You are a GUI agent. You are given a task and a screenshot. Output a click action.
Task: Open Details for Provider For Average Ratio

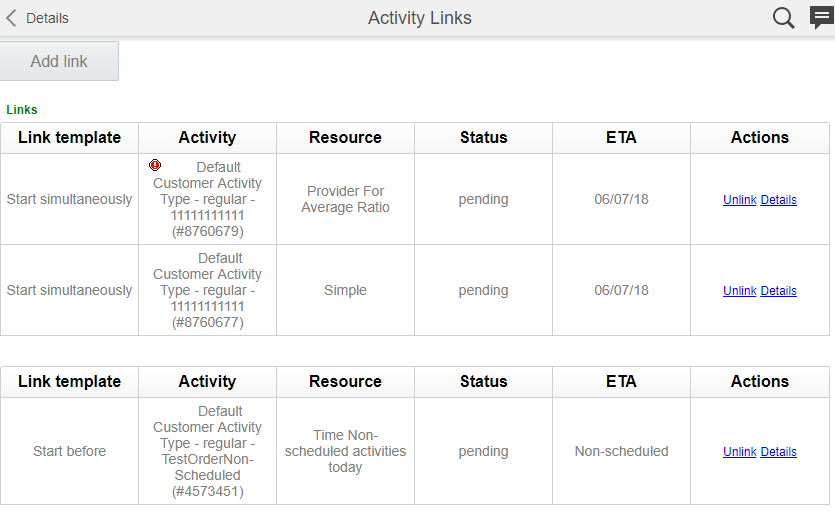click(778, 200)
